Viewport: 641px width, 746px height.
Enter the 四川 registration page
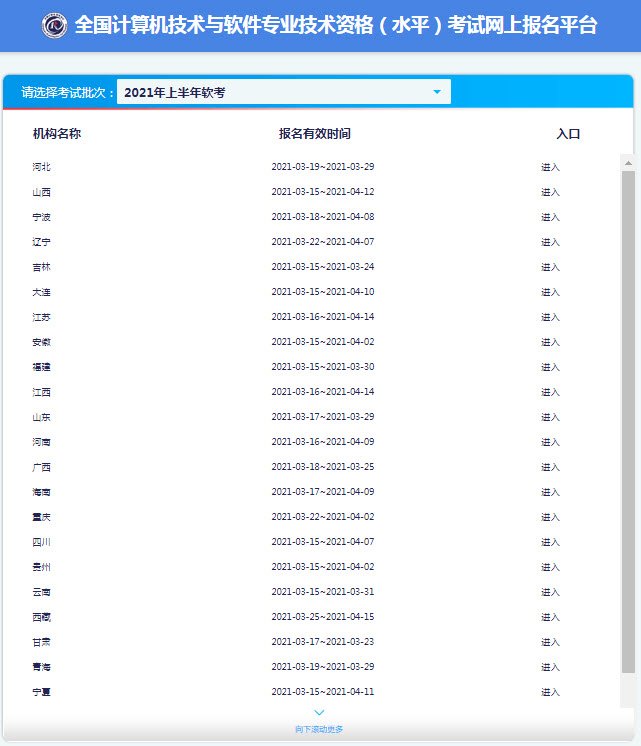(x=550, y=542)
